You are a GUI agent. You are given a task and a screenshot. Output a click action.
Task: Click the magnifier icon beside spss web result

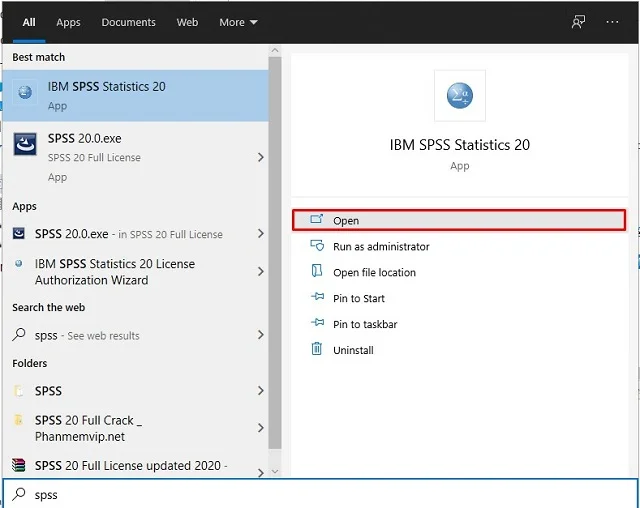click(x=19, y=335)
